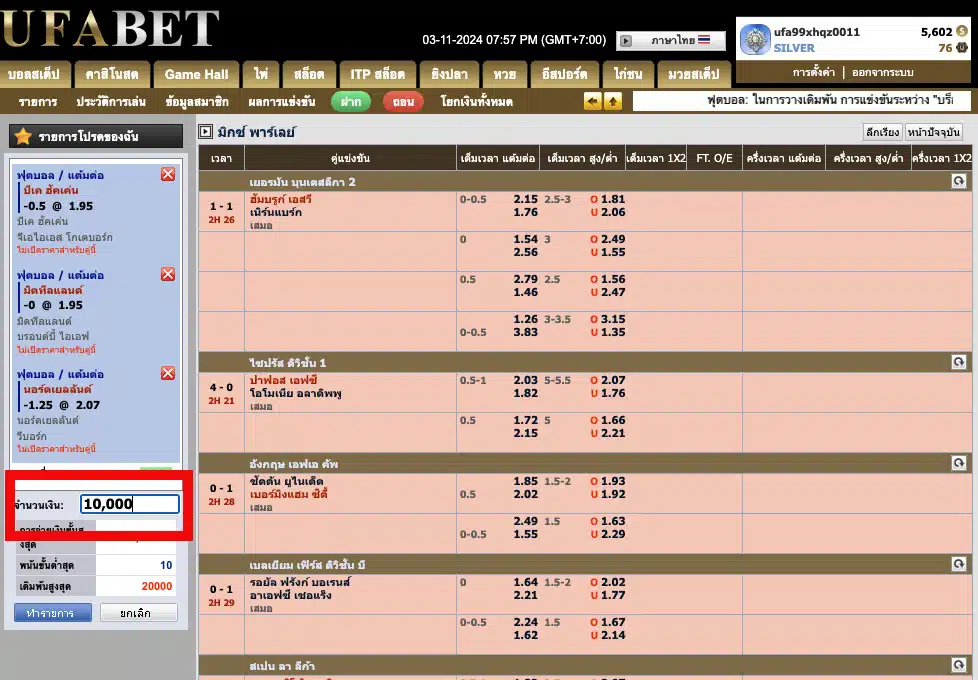Click the จำนวนเงิน amount input field
The width and height of the screenshot is (978, 680).
pos(129,505)
